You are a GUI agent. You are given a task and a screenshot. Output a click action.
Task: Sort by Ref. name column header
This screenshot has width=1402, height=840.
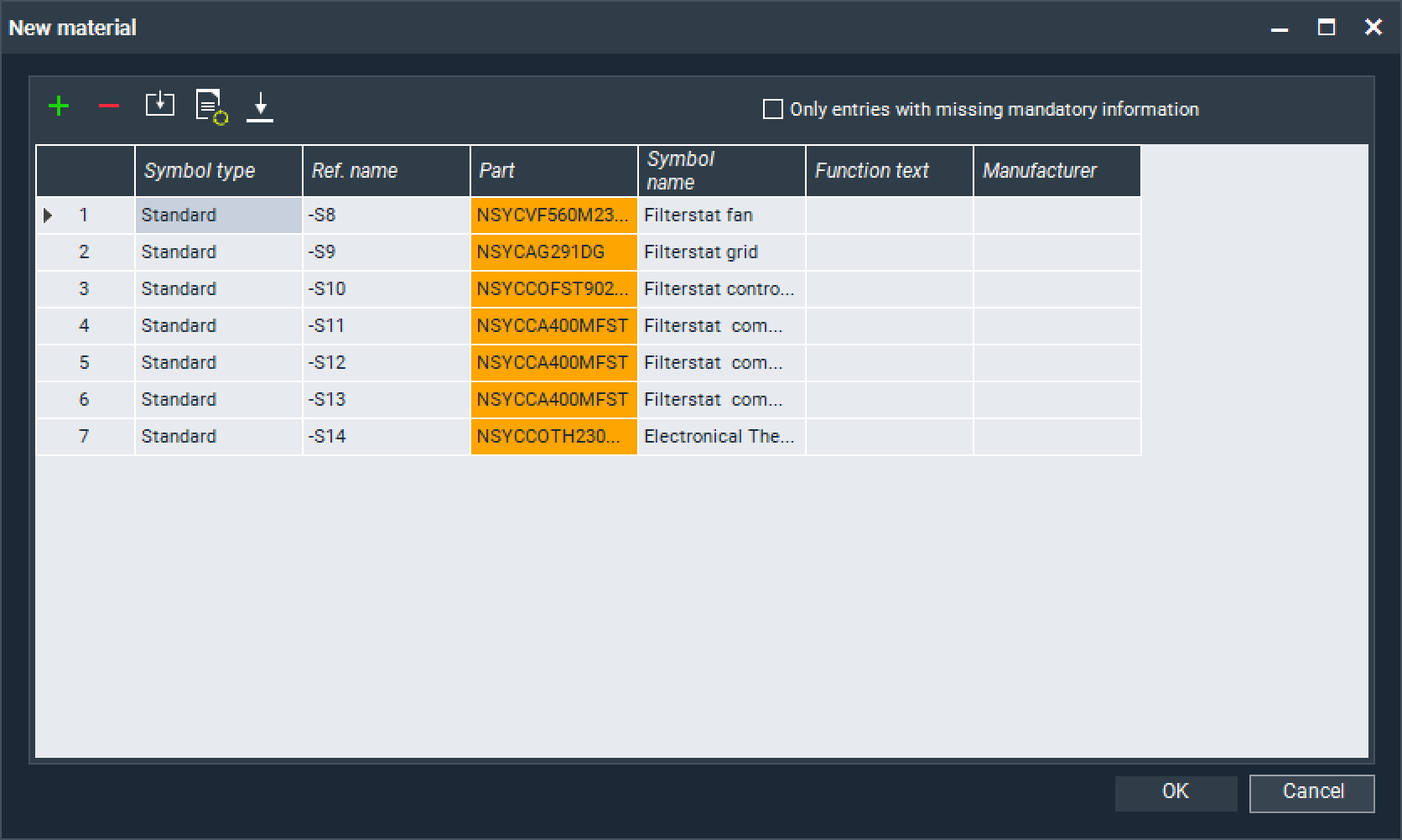coord(386,171)
